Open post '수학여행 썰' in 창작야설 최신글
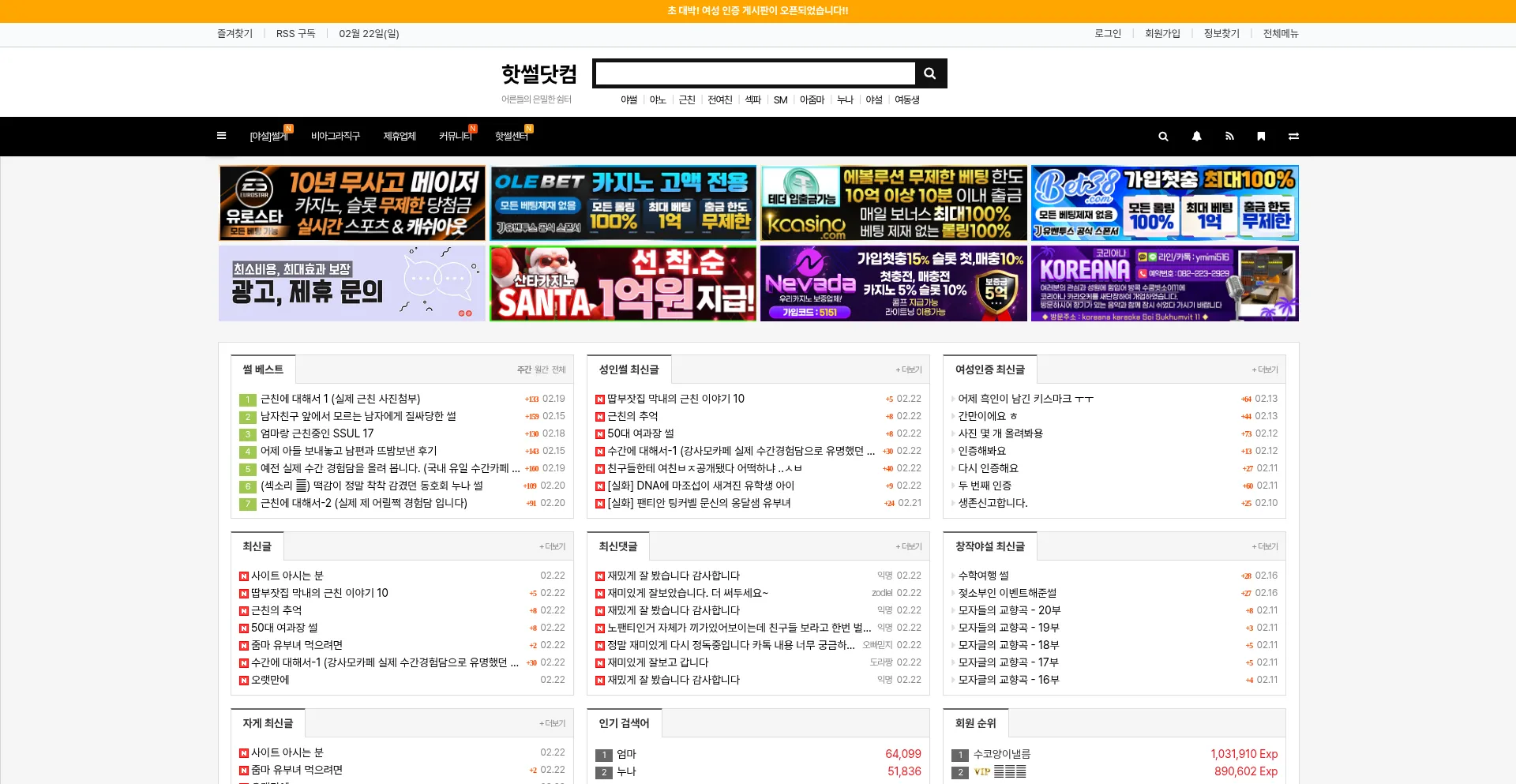Screen dimensions: 1516x784 pos(984,576)
